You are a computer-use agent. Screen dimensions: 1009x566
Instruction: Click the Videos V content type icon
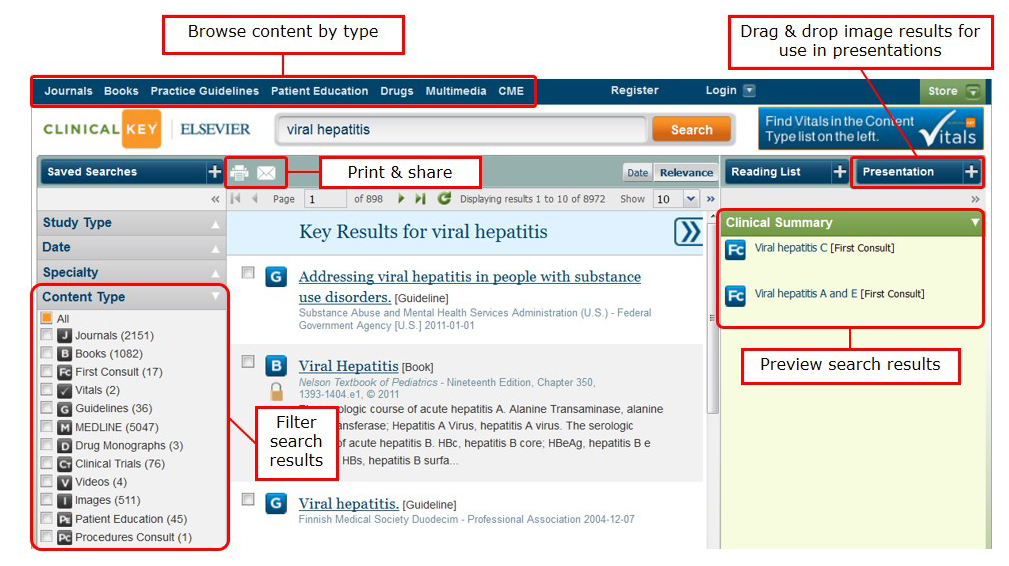tap(64, 482)
